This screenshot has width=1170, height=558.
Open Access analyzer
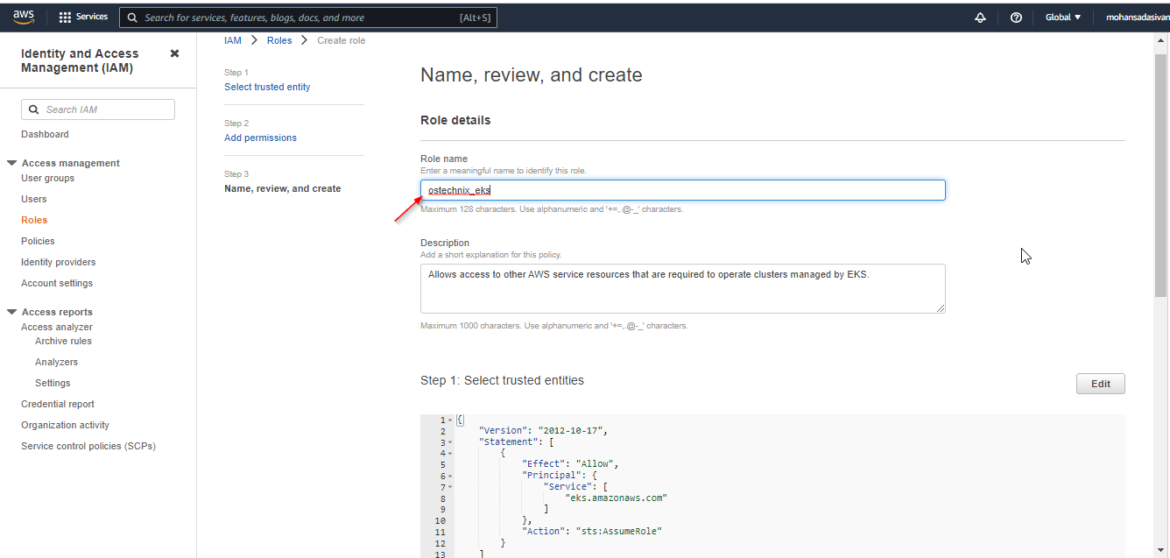click(57, 327)
